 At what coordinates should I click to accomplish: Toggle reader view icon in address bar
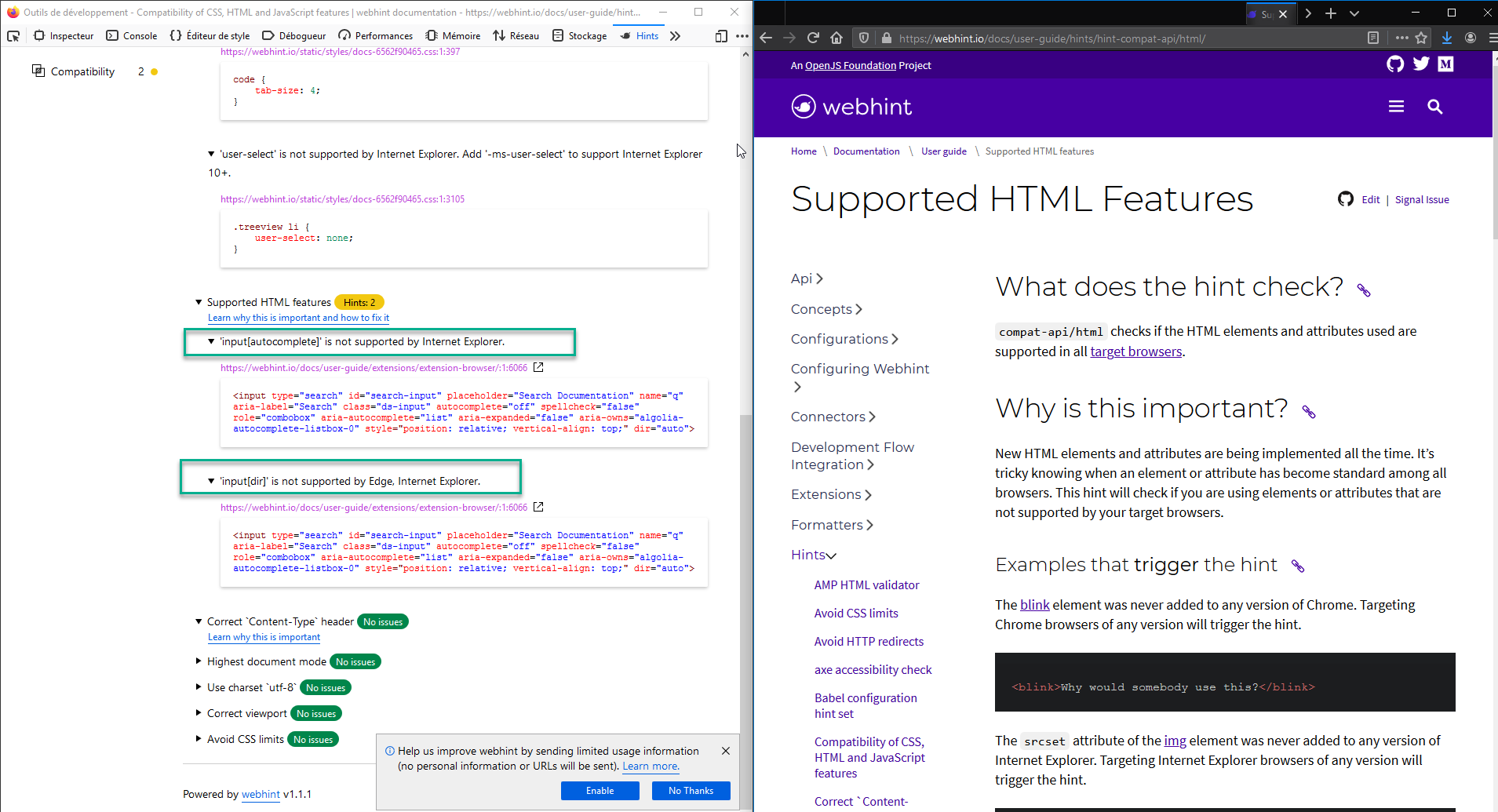(1372, 38)
